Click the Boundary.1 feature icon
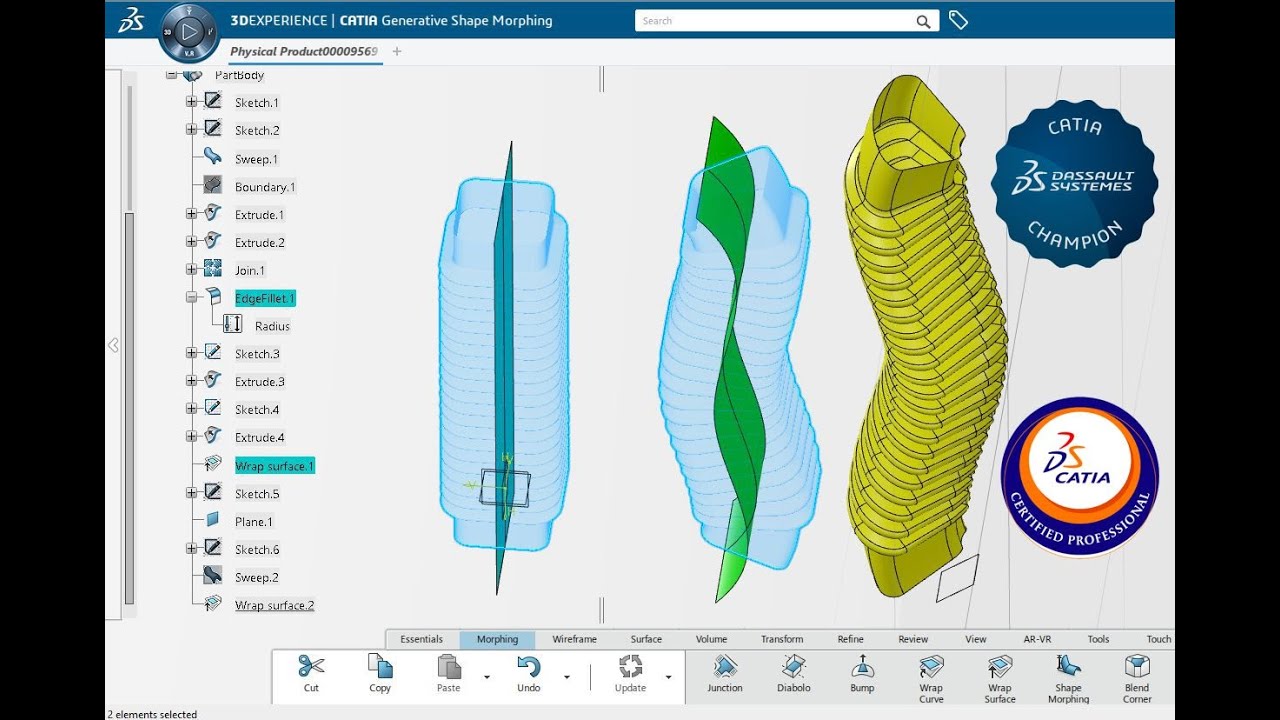 [213, 185]
